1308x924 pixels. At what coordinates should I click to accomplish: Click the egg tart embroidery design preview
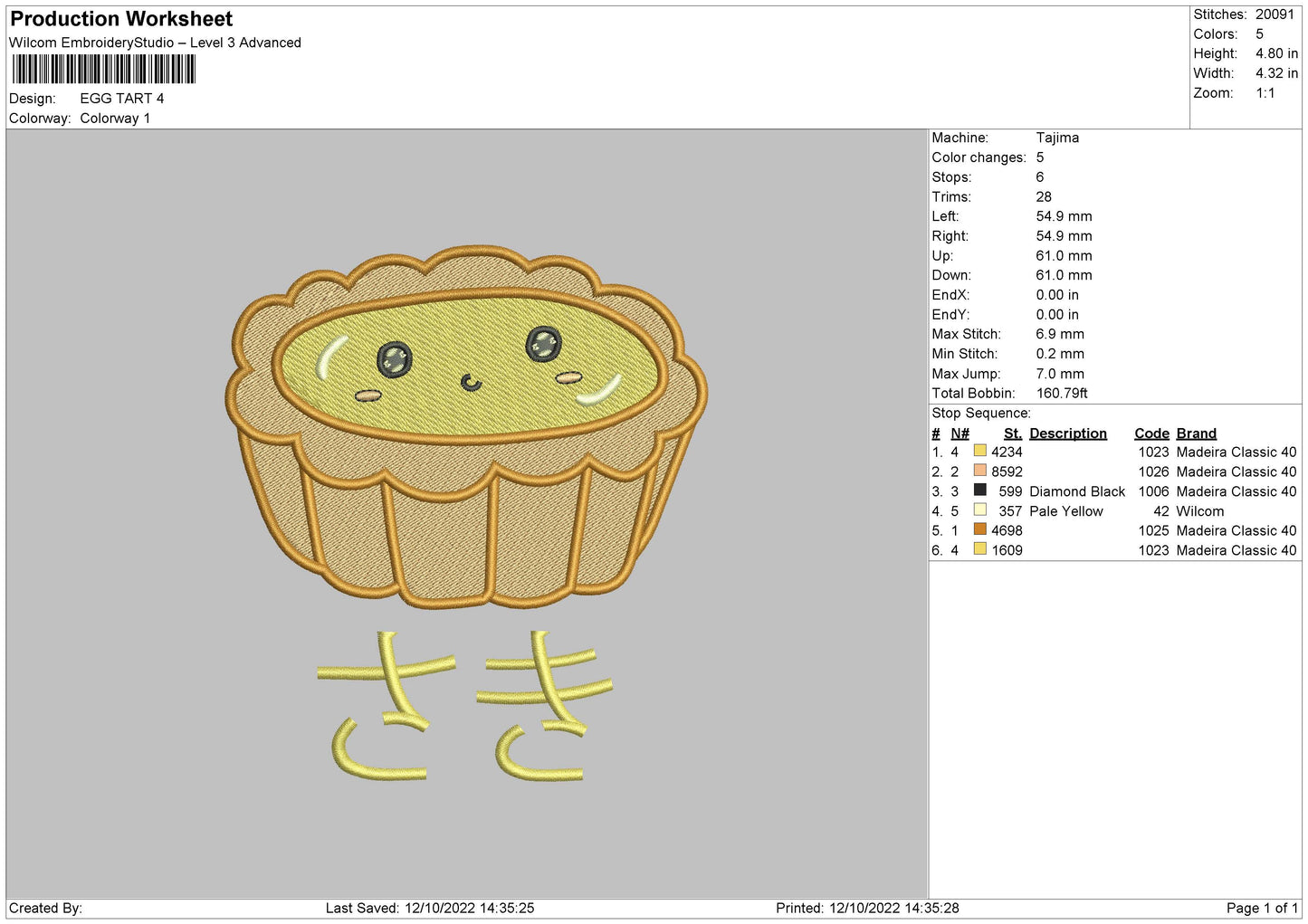coord(466,425)
